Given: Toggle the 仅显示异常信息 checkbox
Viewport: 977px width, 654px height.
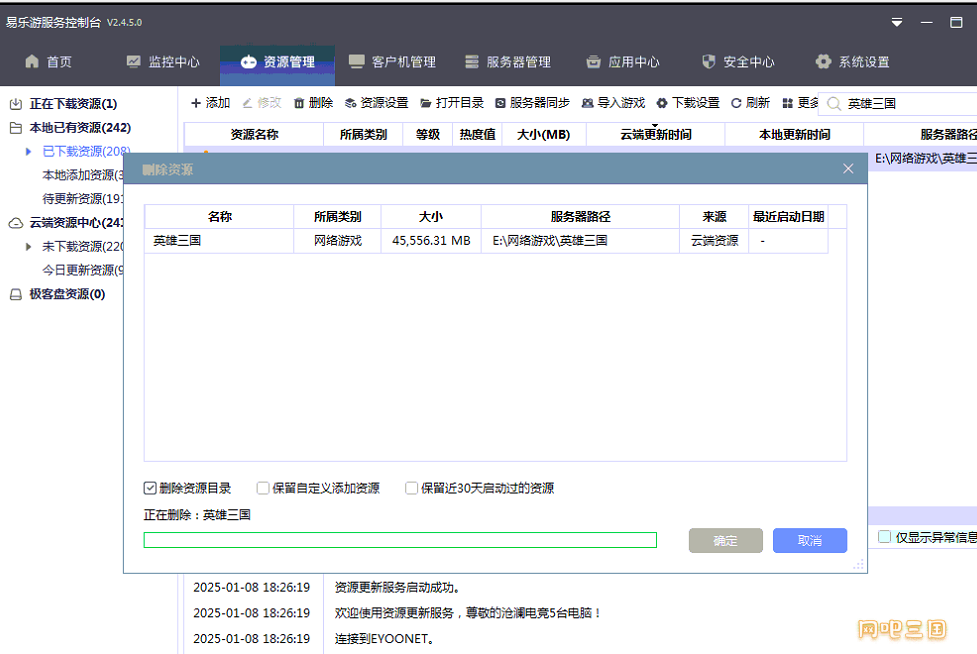Looking at the screenshot, I should (x=884, y=537).
